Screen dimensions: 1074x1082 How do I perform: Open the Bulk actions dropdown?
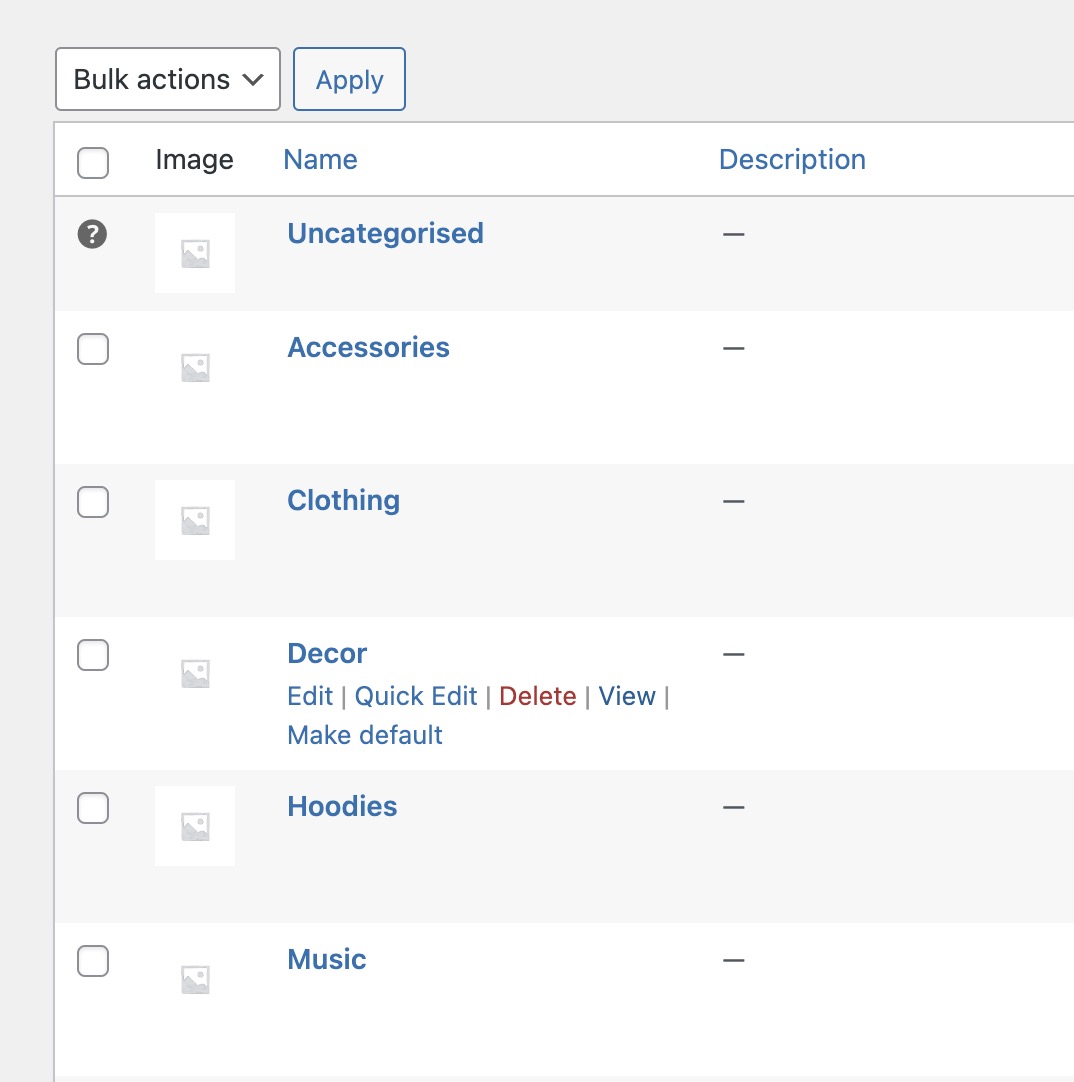(x=168, y=80)
